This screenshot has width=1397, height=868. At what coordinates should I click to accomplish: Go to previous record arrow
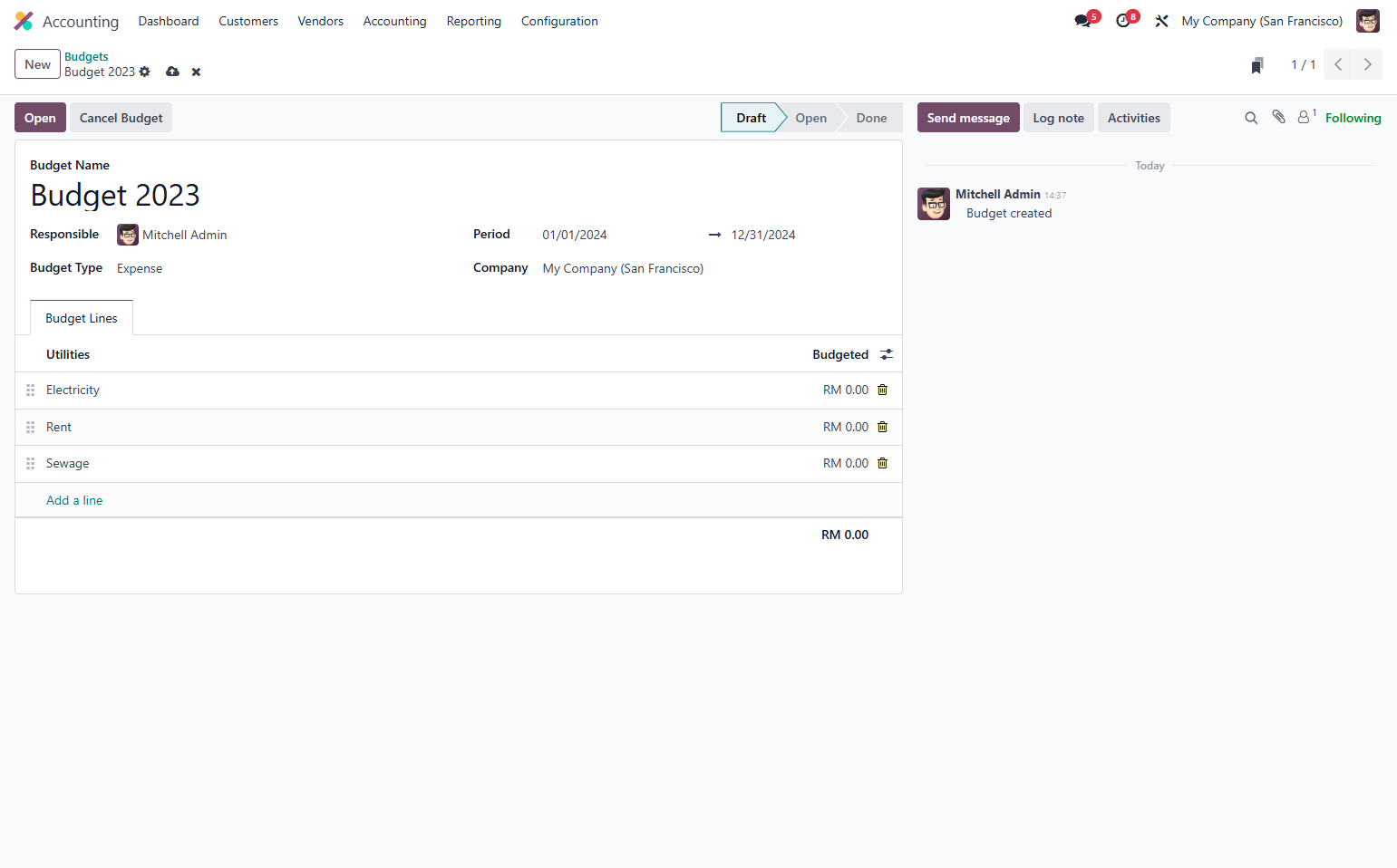point(1338,64)
